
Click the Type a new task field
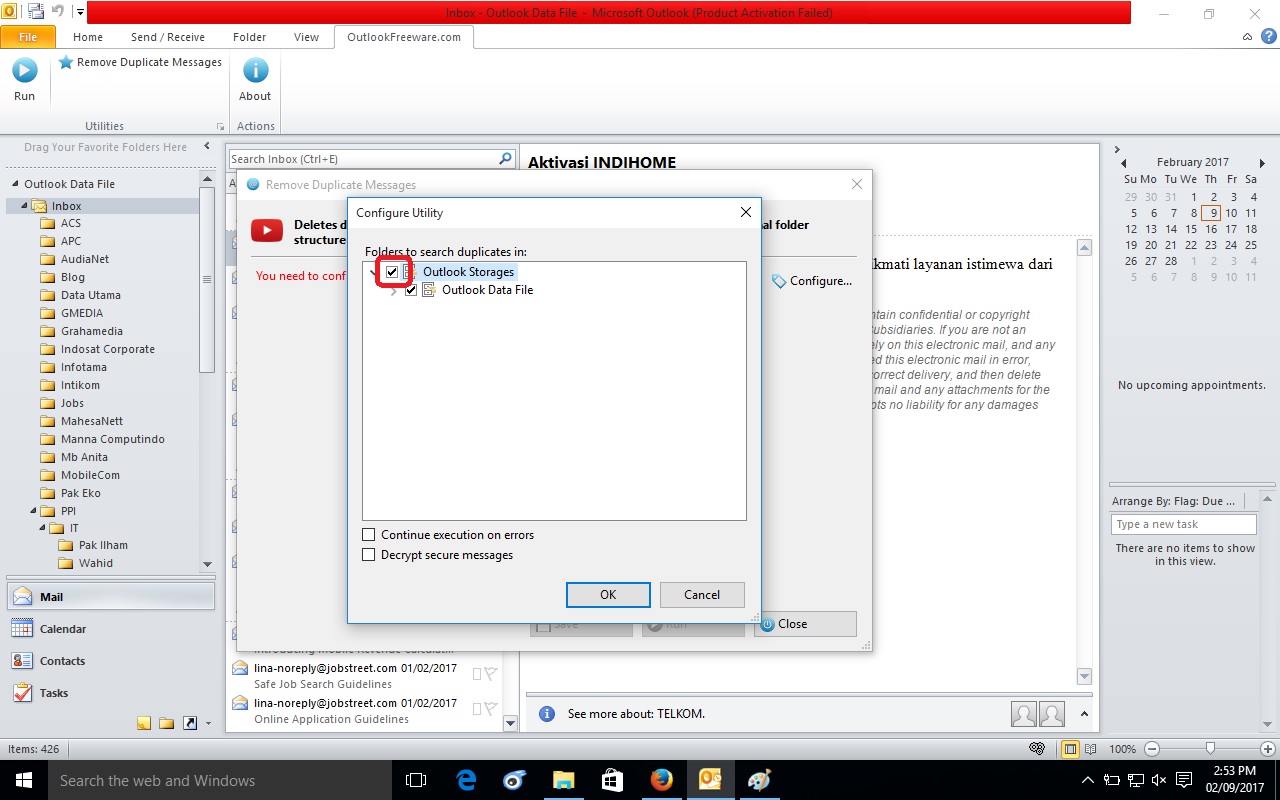1183,523
